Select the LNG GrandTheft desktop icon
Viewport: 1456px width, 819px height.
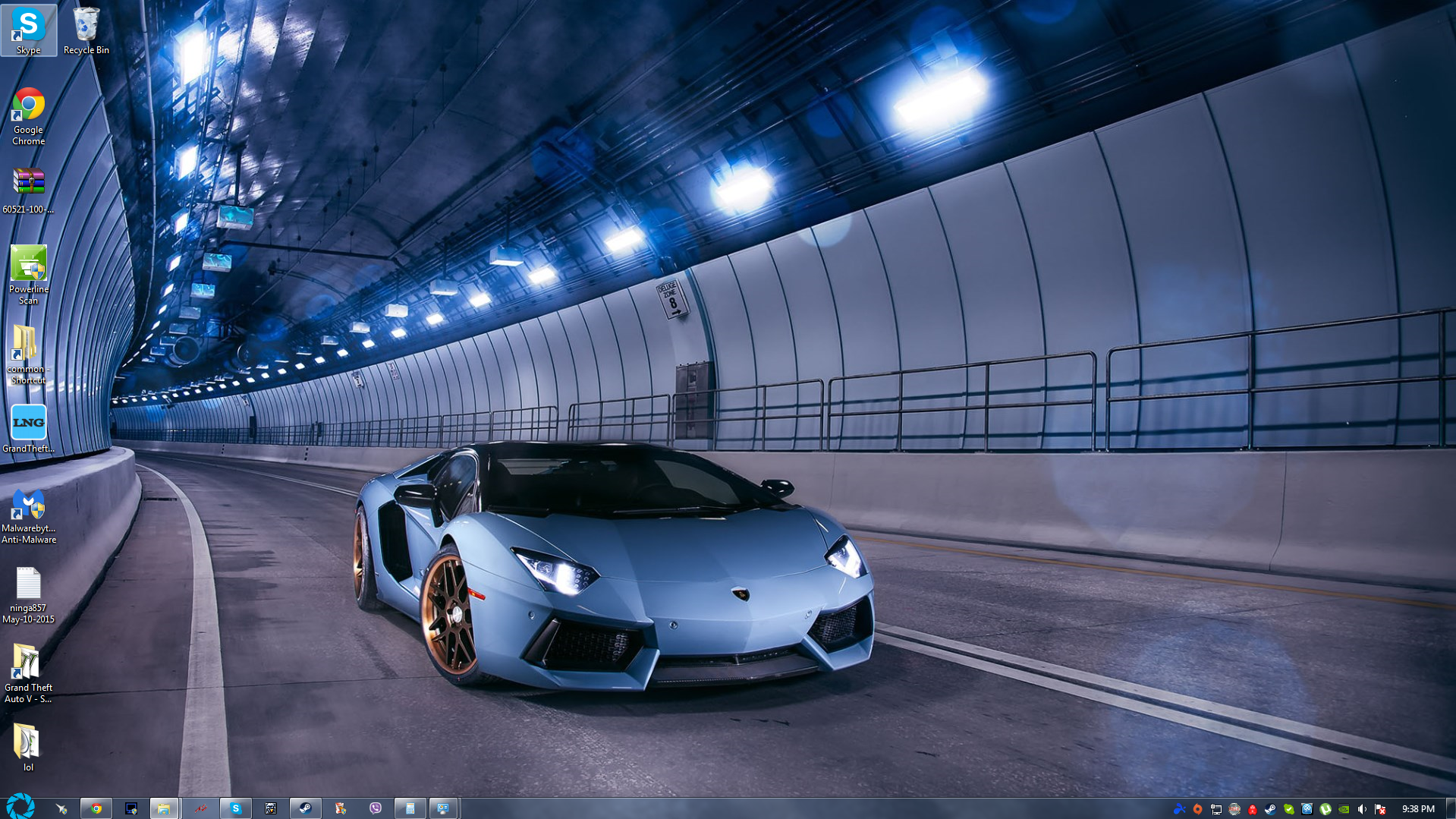[28, 429]
